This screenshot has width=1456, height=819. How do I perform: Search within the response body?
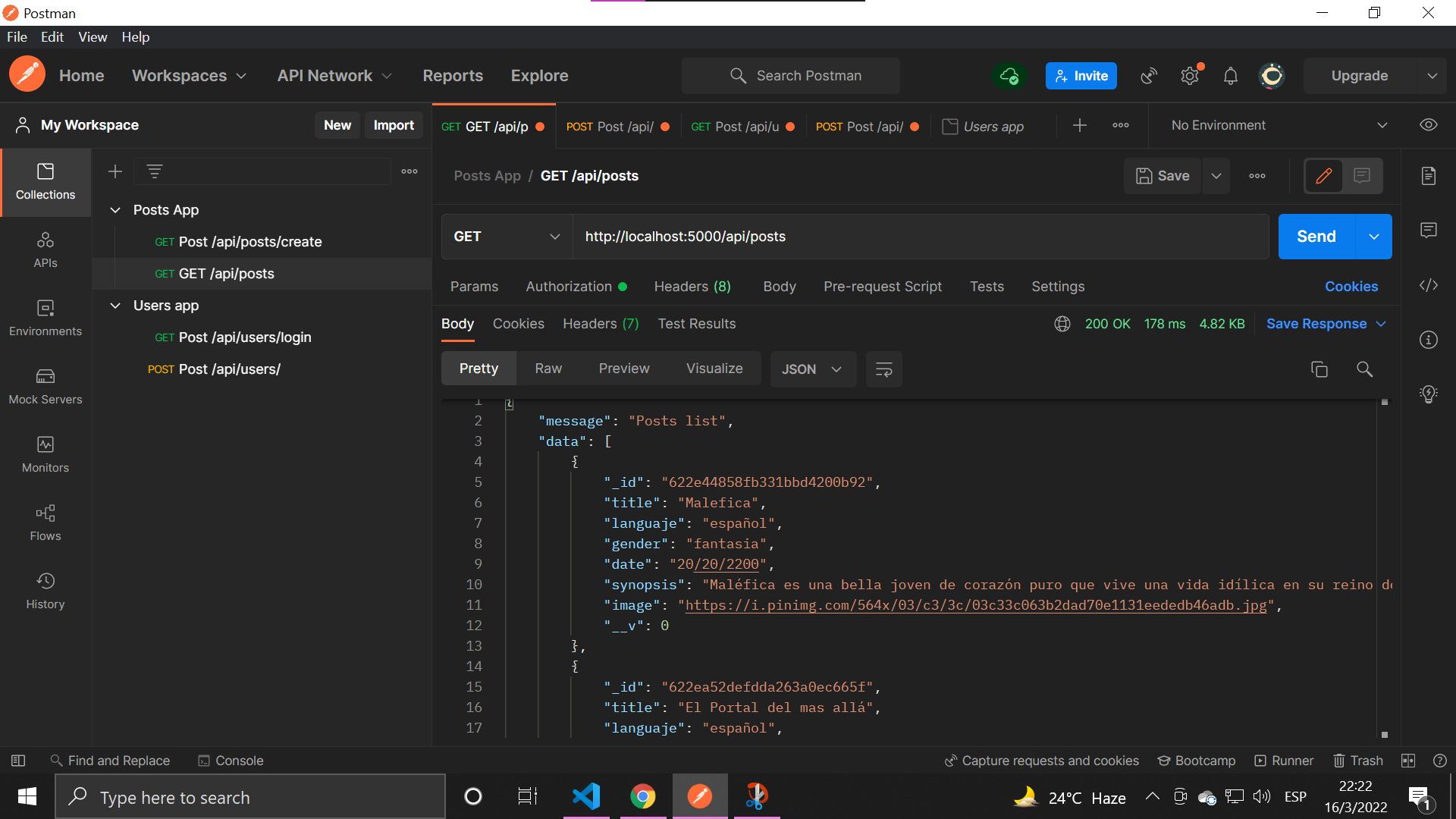[1364, 369]
